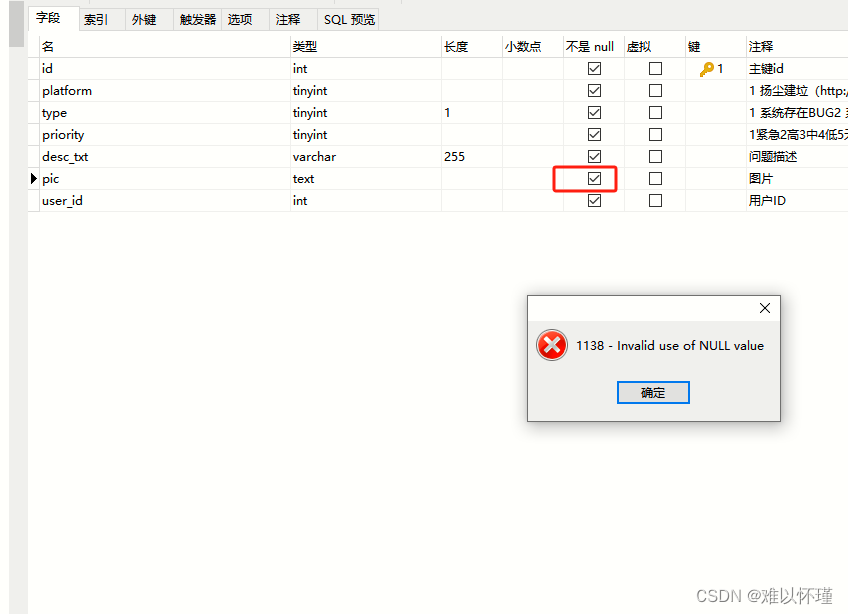
Task: Toggle not-null checkbox for priority field
Action: pyautogui.click(x=594, y=134)
